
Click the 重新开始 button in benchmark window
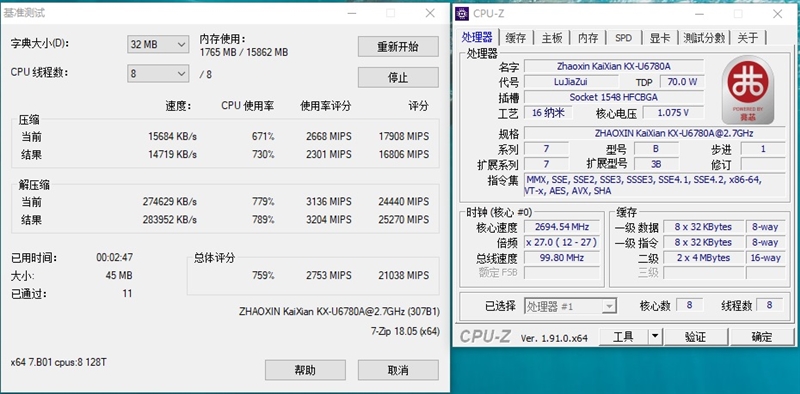pyautogui.click(x=398, y=46)
